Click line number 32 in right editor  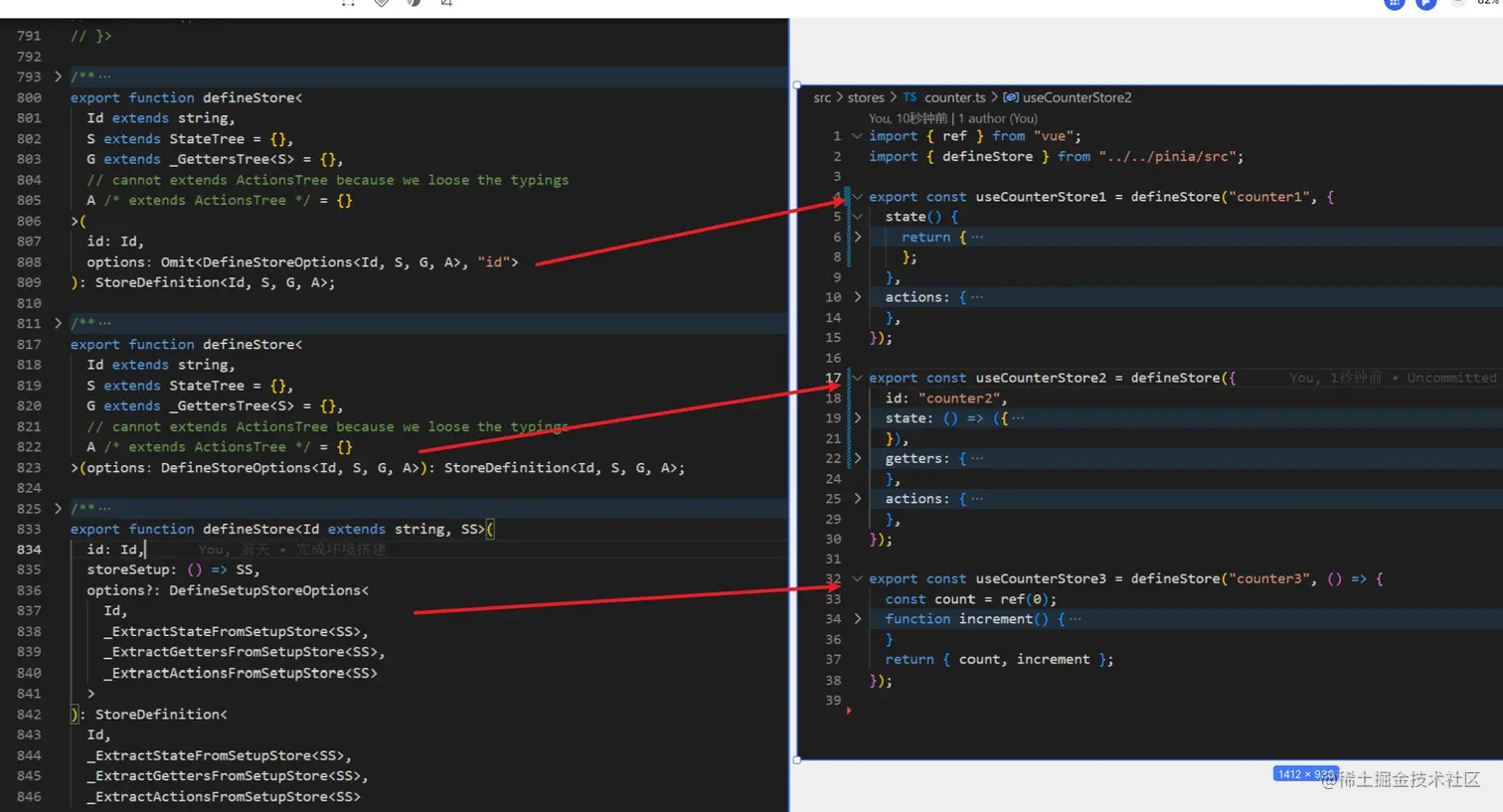tap(833, 578)
